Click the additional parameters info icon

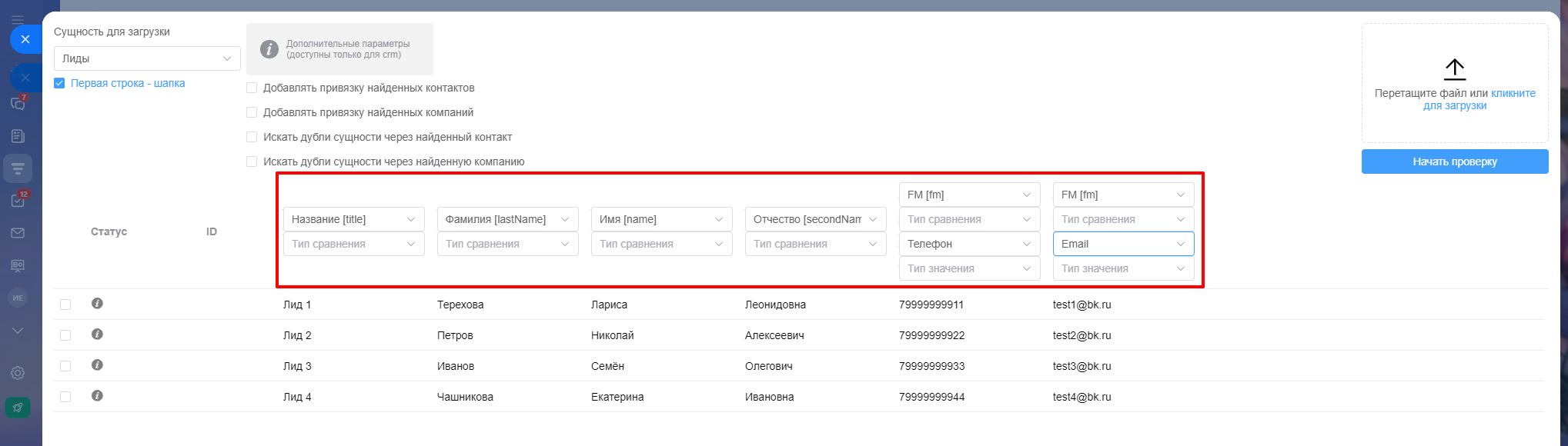click(x=269, y=49)
